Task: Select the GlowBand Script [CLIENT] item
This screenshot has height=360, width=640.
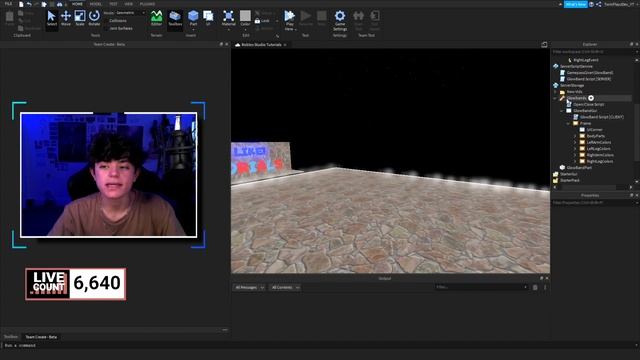Action: [602, 117]
